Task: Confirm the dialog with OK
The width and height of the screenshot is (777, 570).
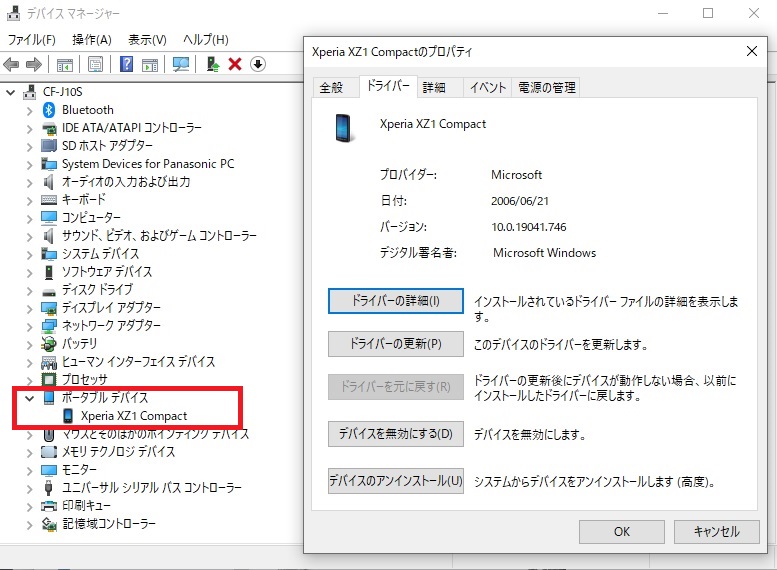Action: coord(621,532)
